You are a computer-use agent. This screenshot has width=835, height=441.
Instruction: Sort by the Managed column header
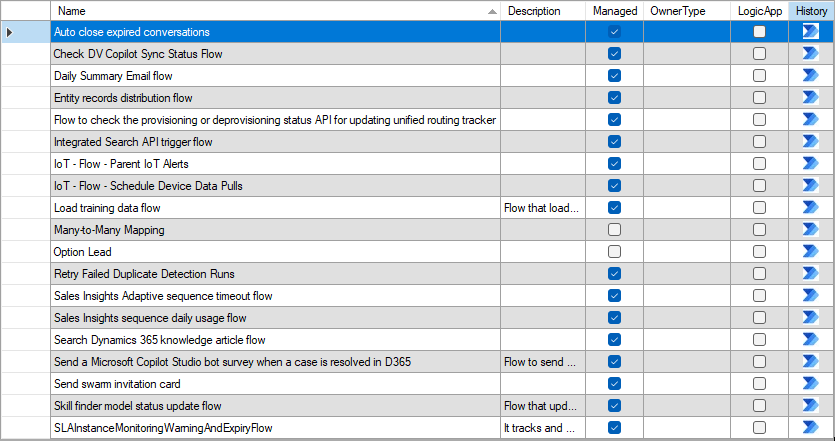click(x=615, y=11)
